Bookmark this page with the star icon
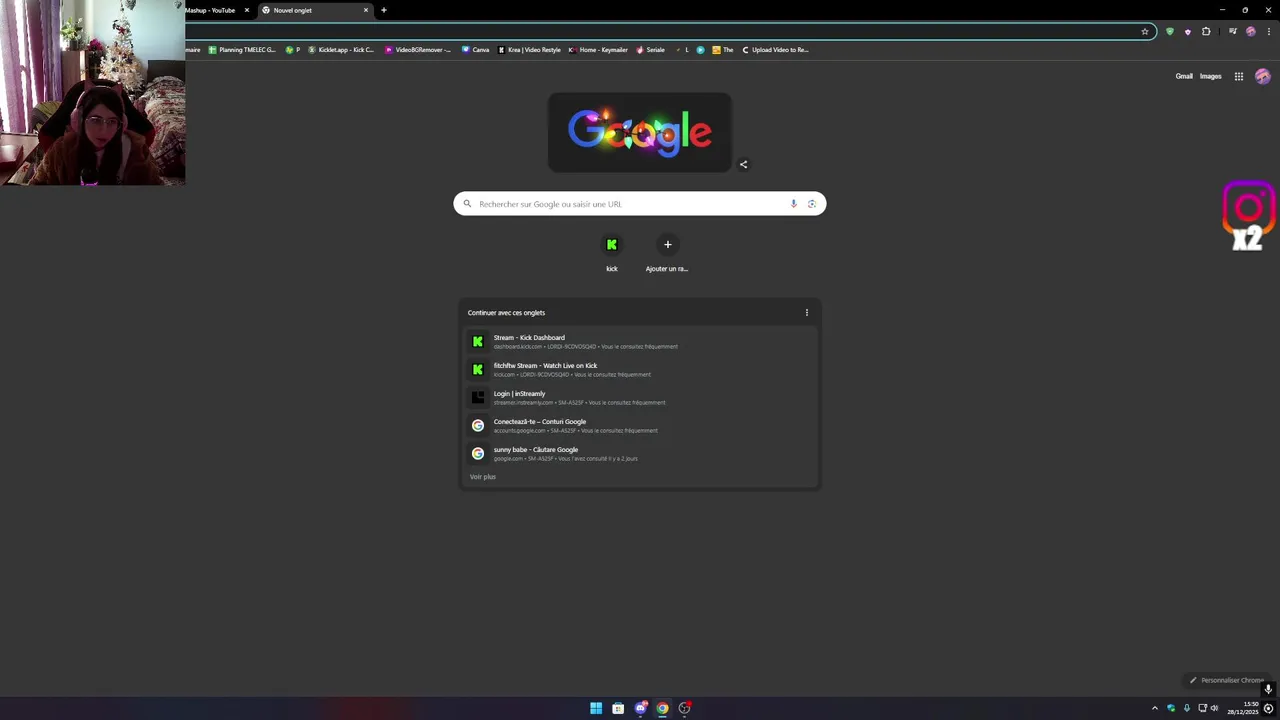1280x720 pixels. (1145, 31)
